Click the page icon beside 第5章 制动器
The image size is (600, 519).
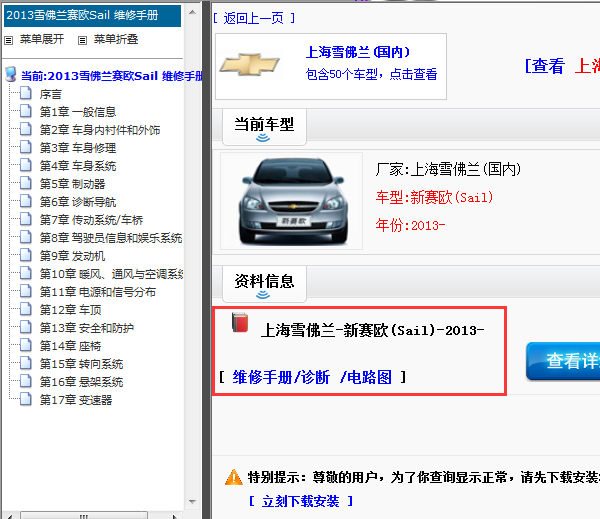point(26,183)
